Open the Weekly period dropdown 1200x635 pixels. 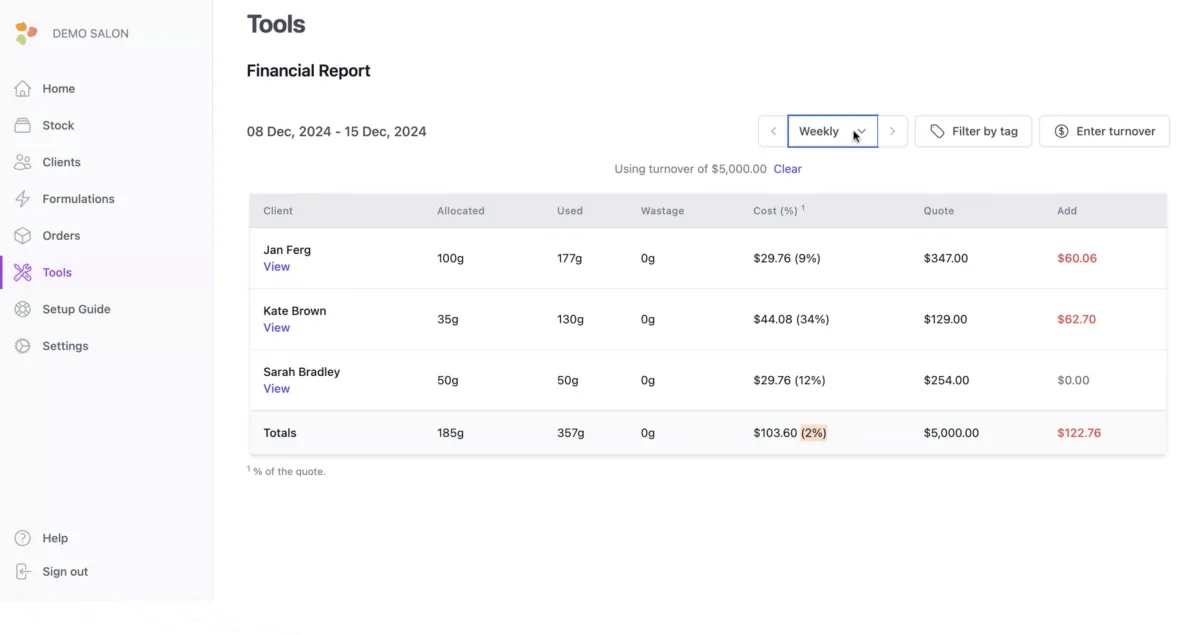pyautogui.click(x=832, y=131)
